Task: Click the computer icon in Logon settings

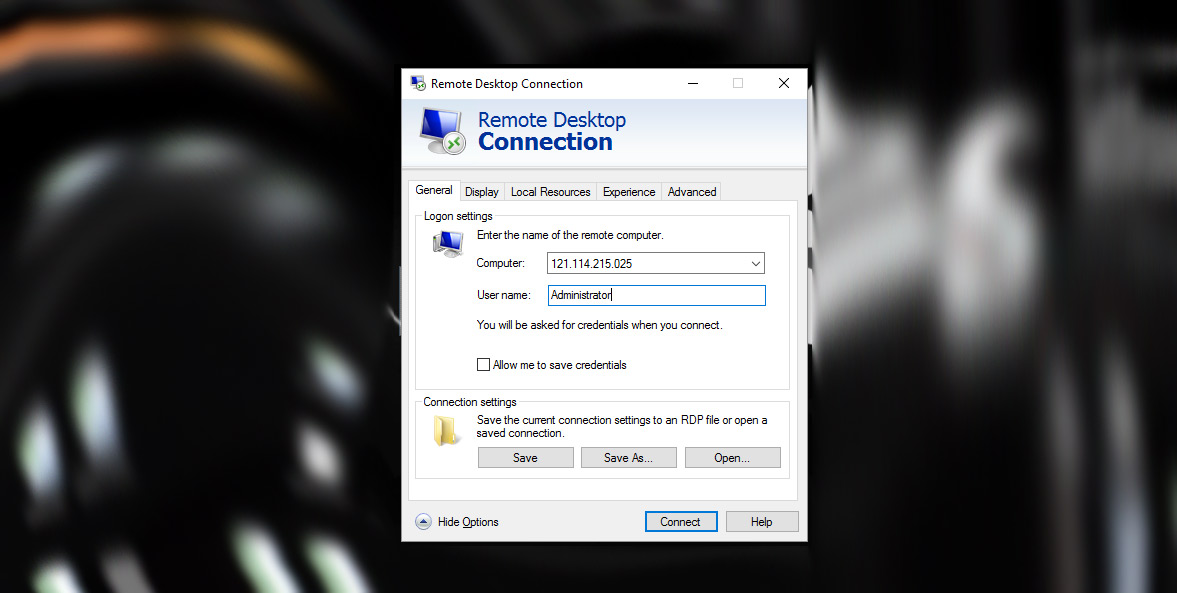Action: click(448, 244)
